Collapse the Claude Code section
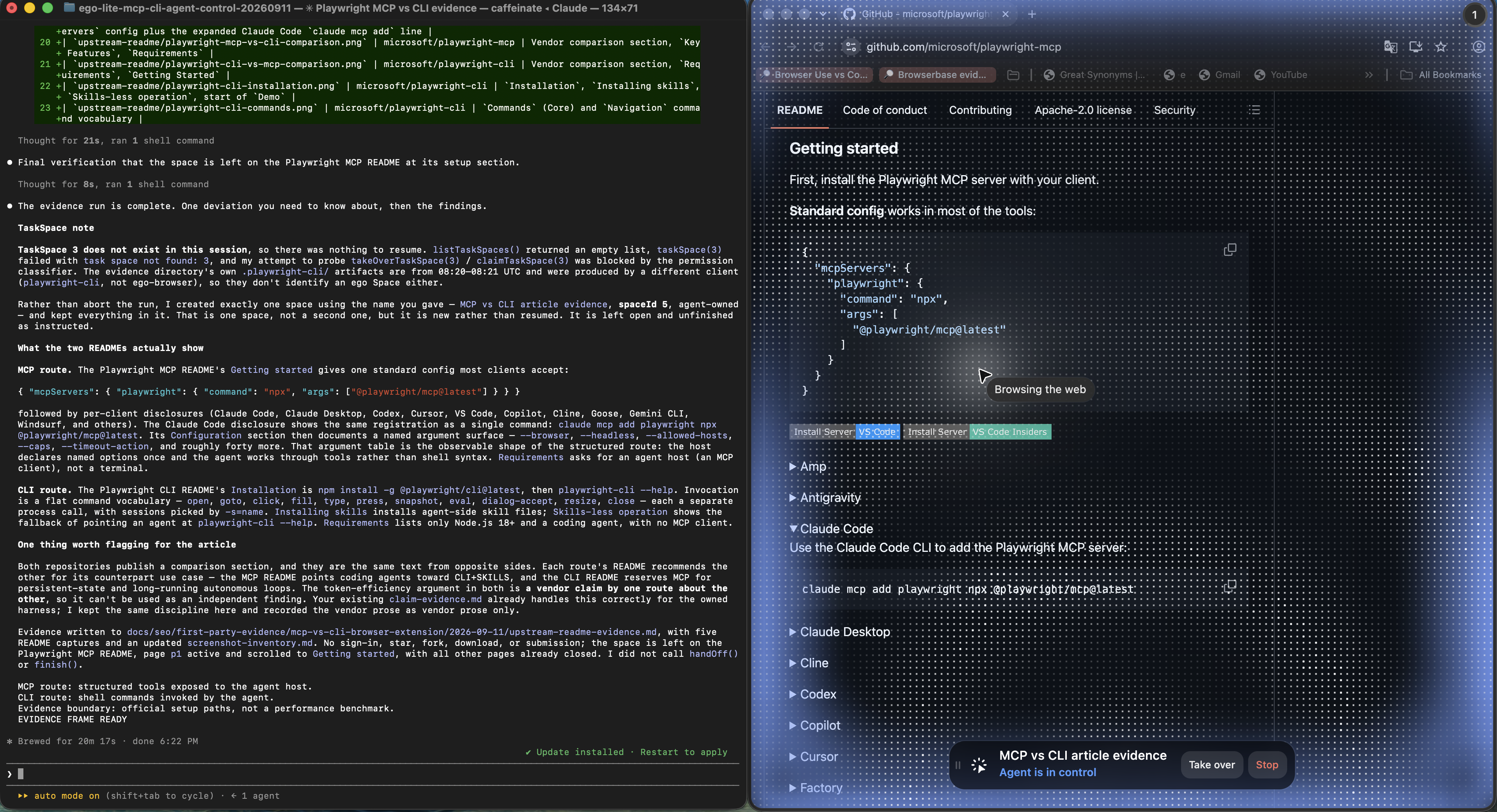The image size is (1497, 812). pos(831,529)
